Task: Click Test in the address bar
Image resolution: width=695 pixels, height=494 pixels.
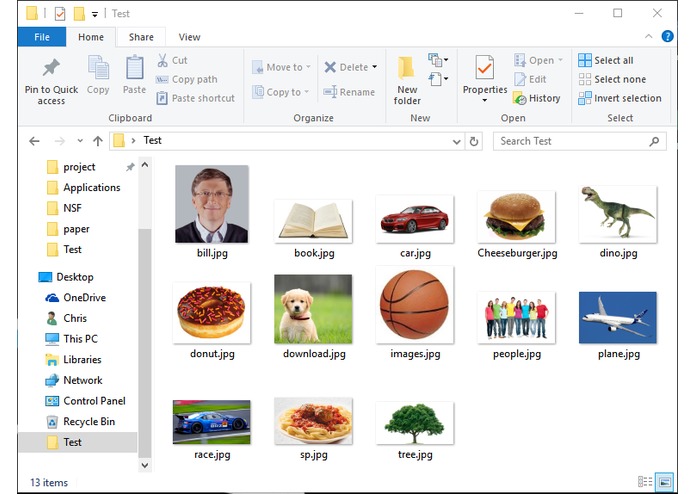Action: coord(152,140)
